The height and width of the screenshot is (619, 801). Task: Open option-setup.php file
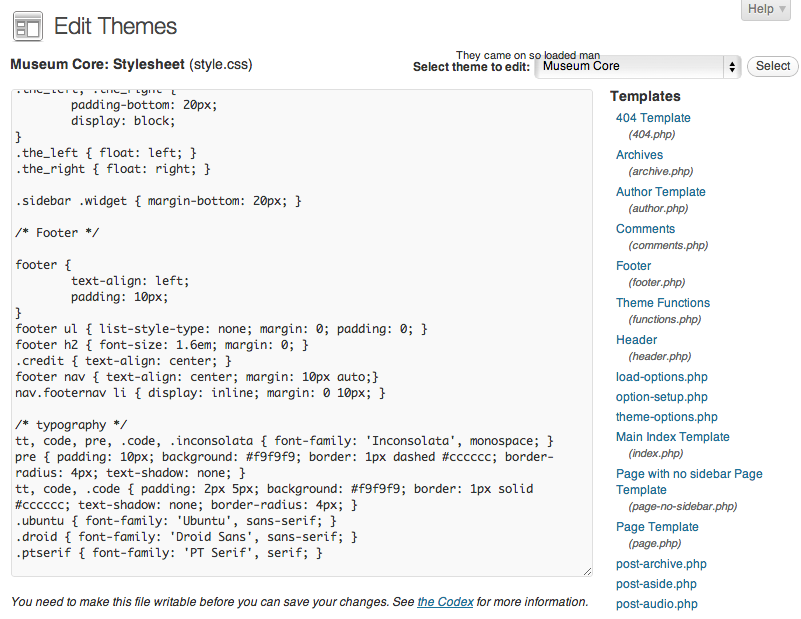(x=662, y=397)
